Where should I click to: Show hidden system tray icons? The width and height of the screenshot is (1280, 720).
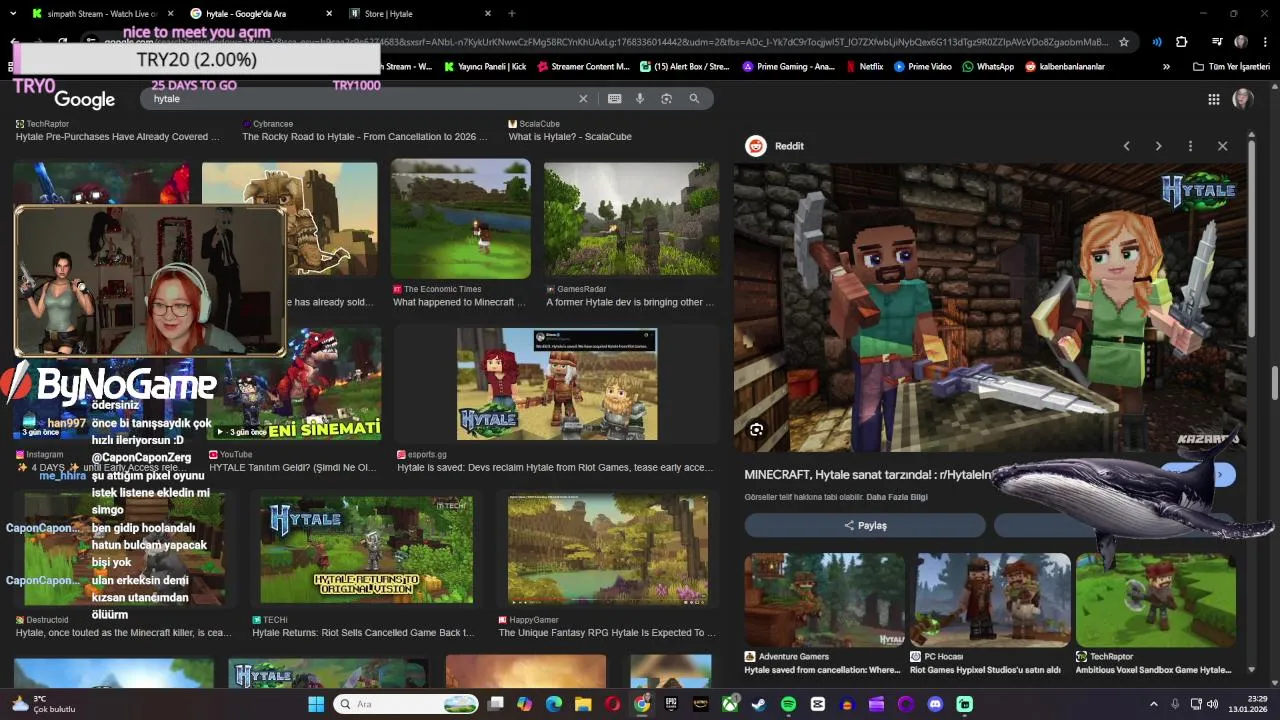tap(1153, 704)
